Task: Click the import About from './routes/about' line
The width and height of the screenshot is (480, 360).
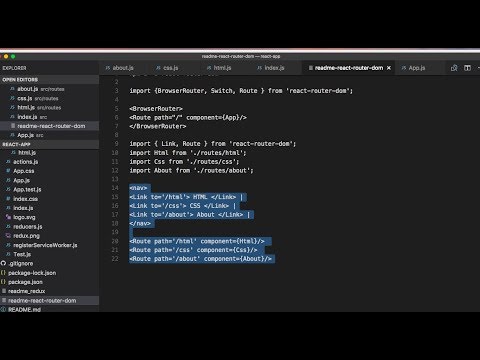Action: point(191,170)
